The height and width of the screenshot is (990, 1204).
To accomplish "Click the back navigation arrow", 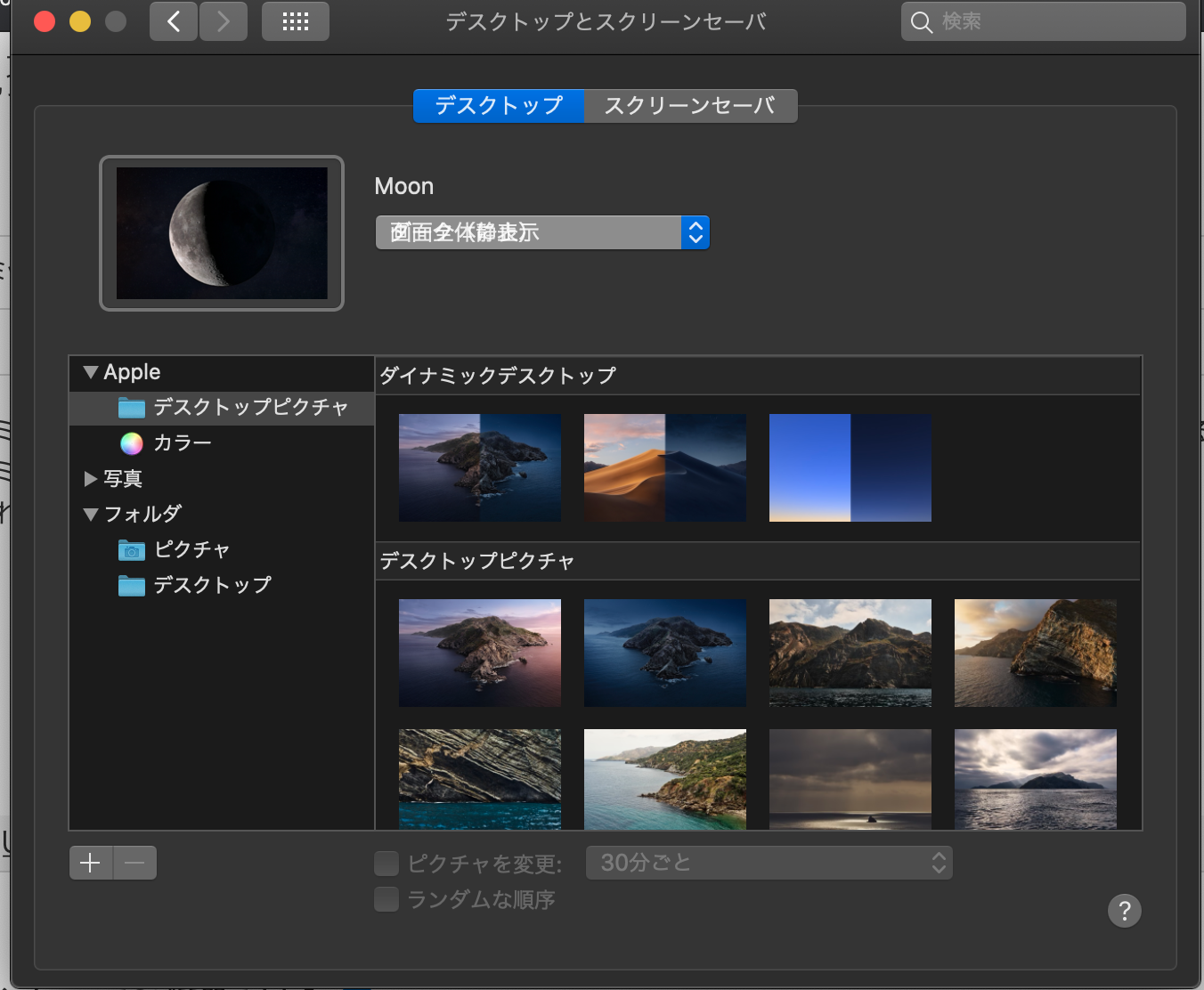I will pyautogui.click(x=174, y=21).
